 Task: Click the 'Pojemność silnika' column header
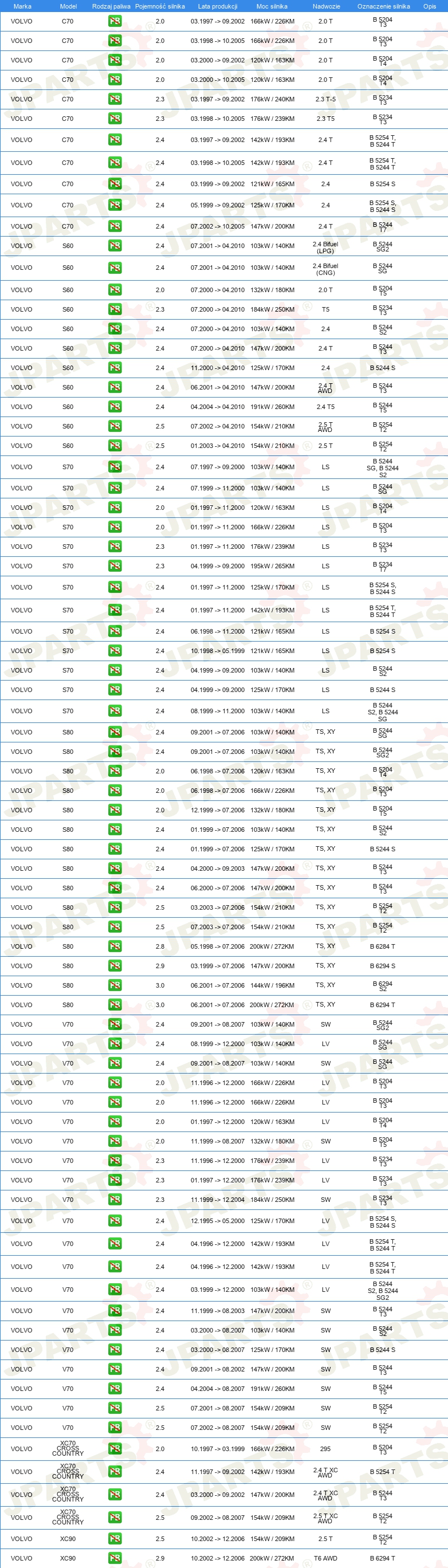point(160,6)
